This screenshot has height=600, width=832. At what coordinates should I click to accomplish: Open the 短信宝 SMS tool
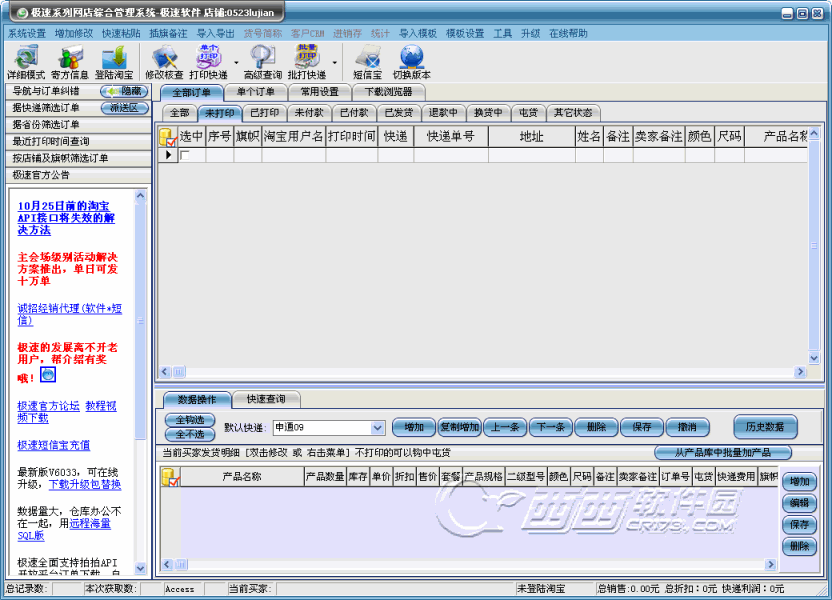click(367, 63)
